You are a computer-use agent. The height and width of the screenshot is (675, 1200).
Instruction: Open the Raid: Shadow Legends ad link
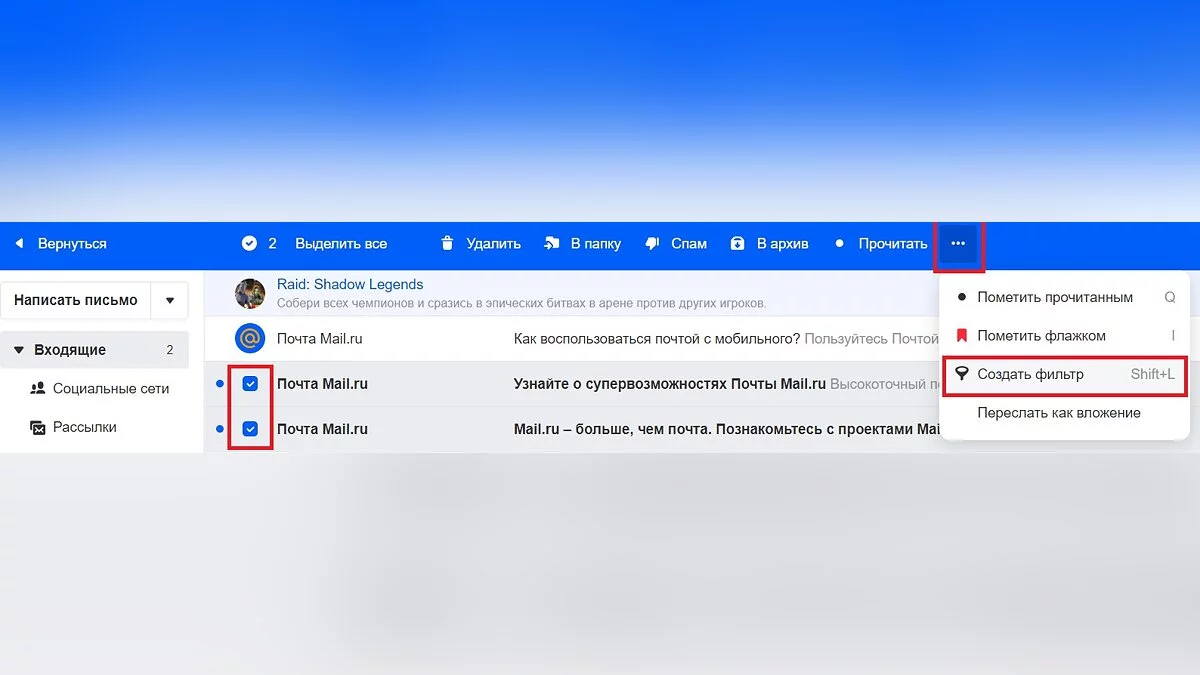350,284
